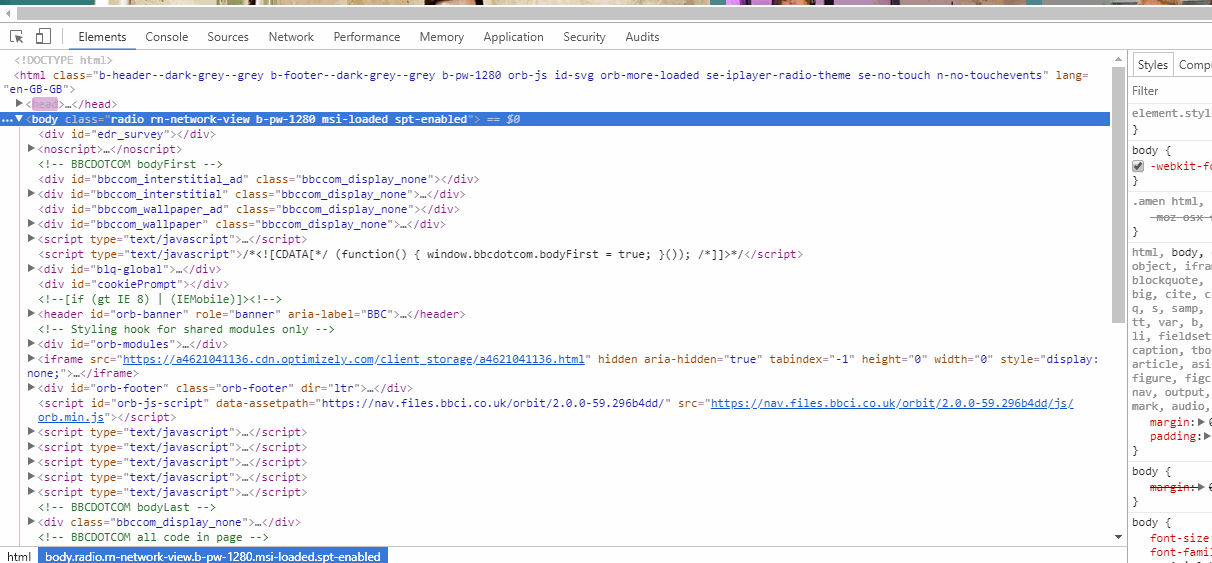Image resolution: width=1212 pixels, height=563 pixels.
Task: Expand the margin shorthand property arrow
Action: (x=1203, y=422)
